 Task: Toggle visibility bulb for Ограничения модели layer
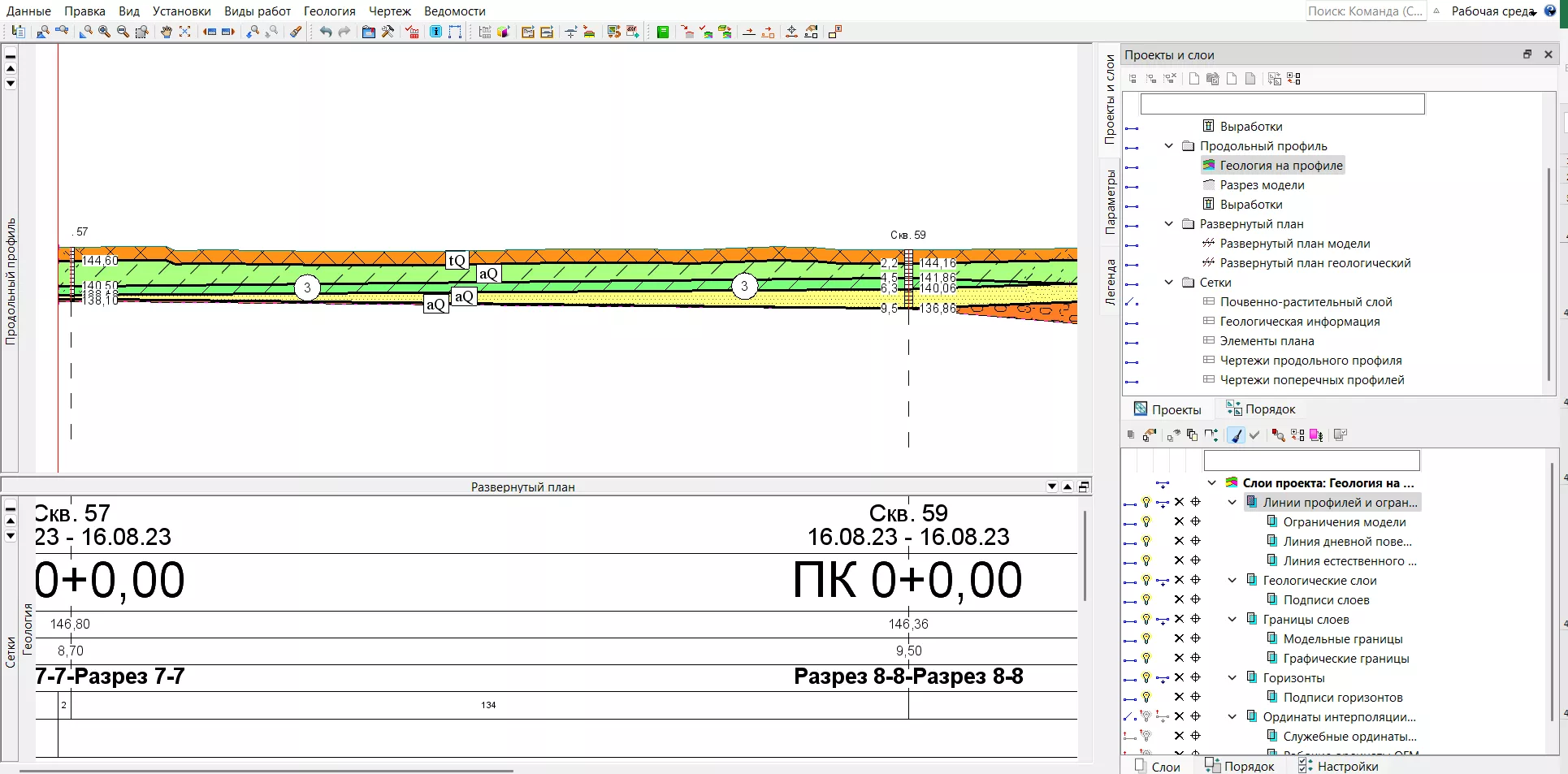click(1146, 521)
